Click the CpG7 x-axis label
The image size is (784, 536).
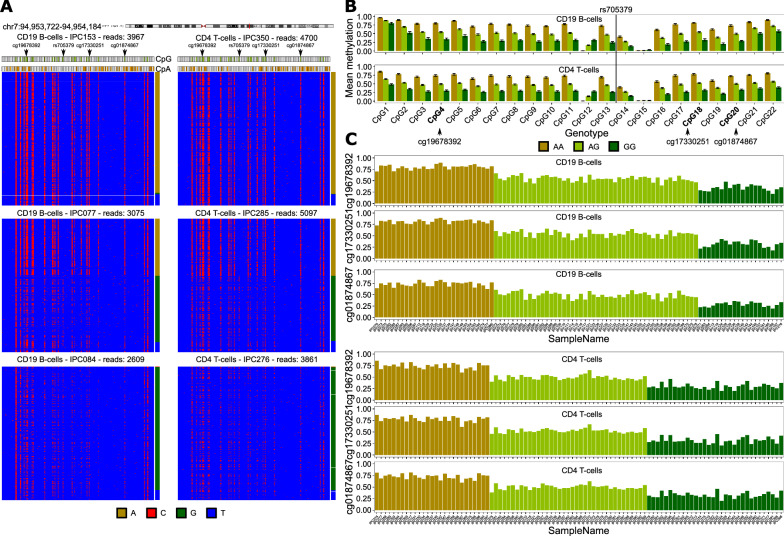[x=491, y=114]
